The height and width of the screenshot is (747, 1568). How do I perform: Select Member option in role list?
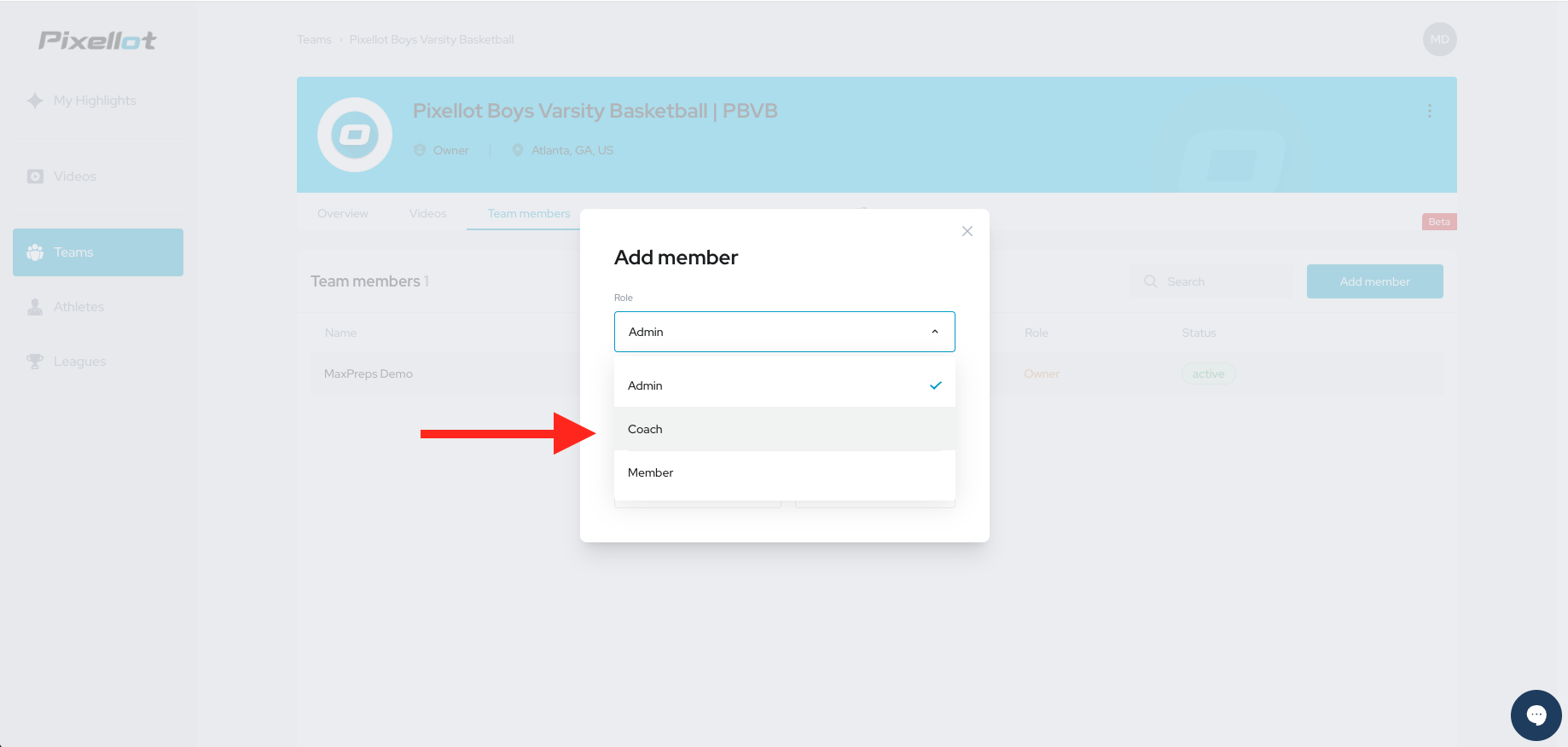[x=785, y=472]
